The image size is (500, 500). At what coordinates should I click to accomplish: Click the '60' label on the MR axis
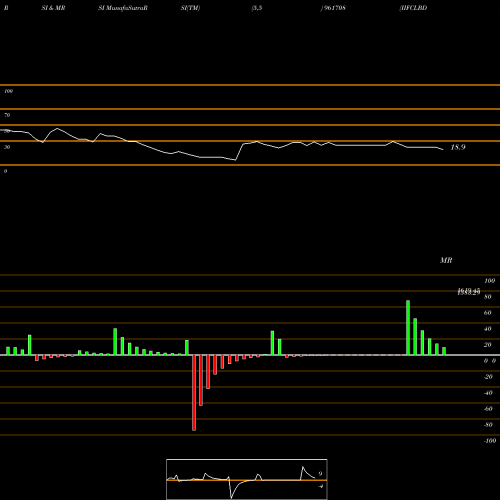click(488, 313)
